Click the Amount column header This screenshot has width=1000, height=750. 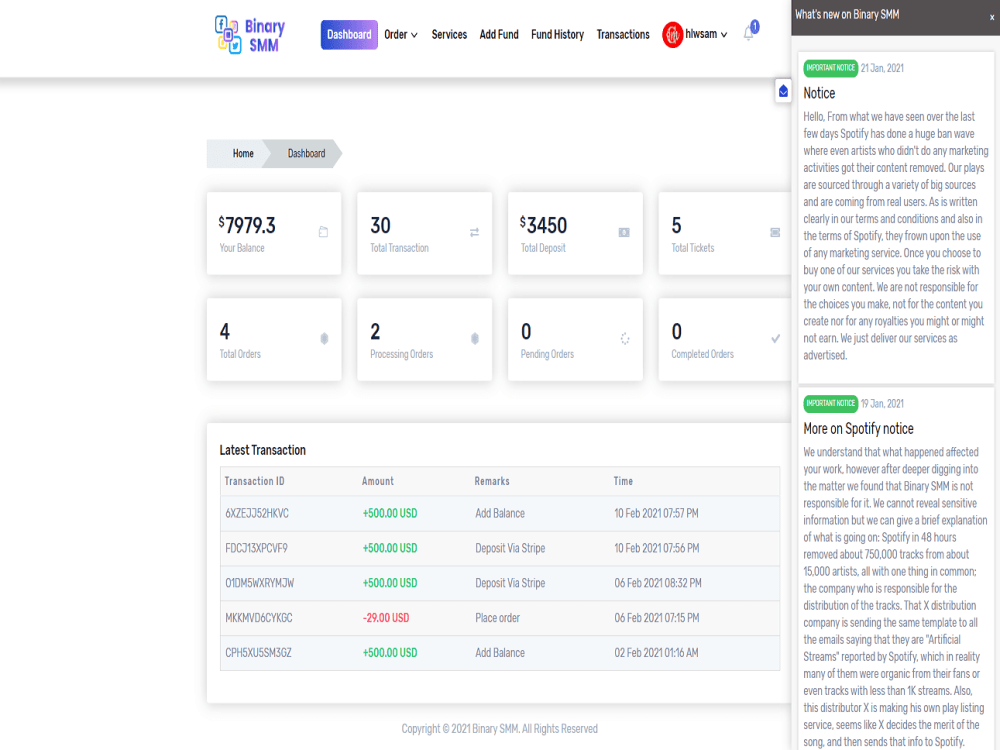tap(378, 481)
